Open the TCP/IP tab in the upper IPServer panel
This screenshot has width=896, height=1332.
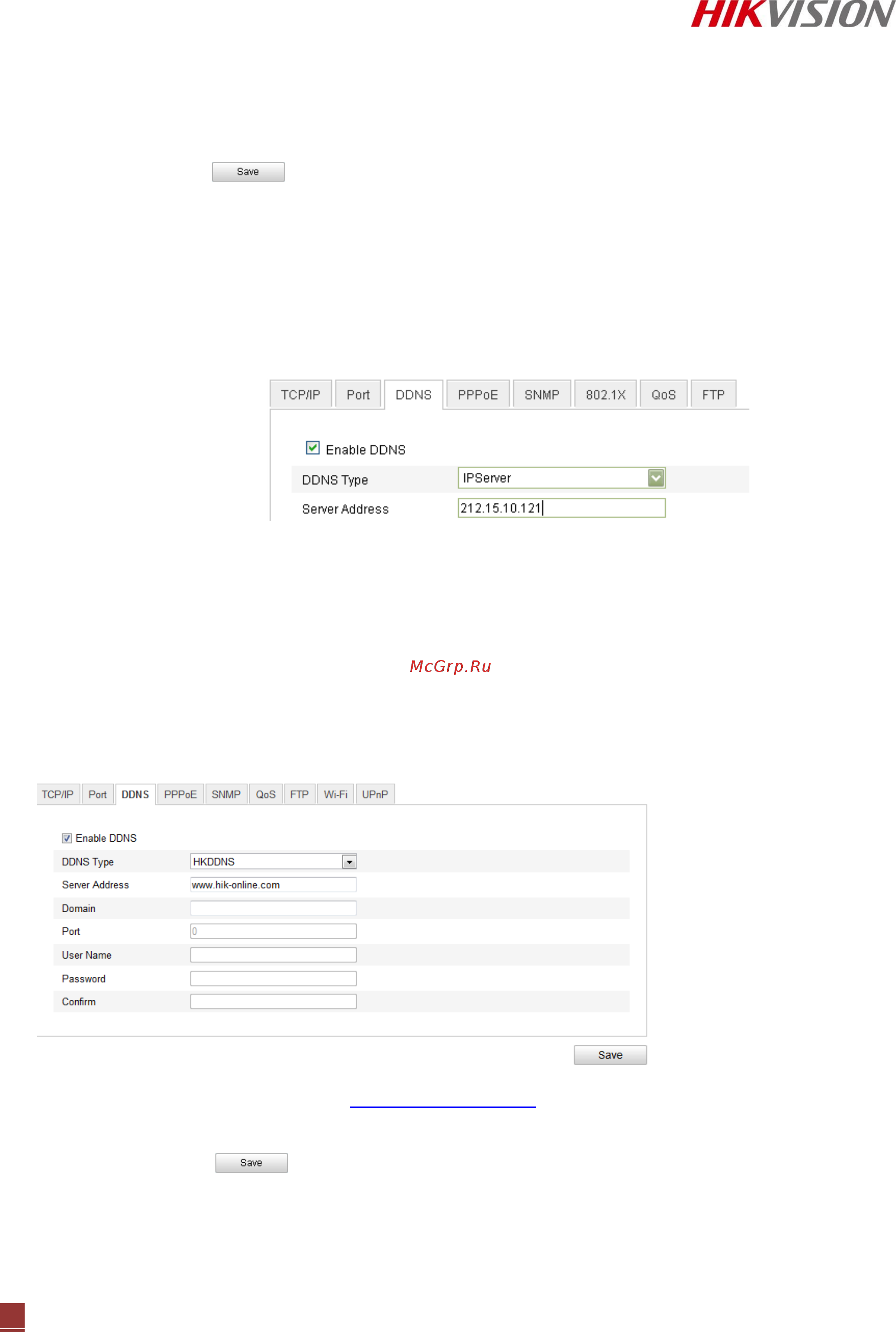[301, 394]
